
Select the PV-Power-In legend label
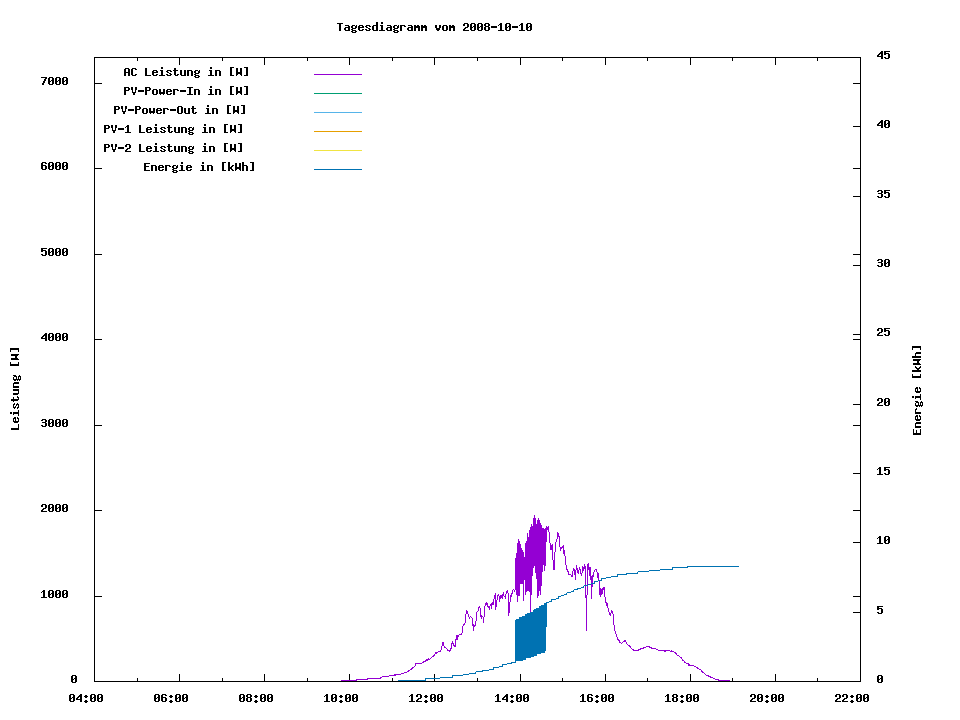[186, 91]
